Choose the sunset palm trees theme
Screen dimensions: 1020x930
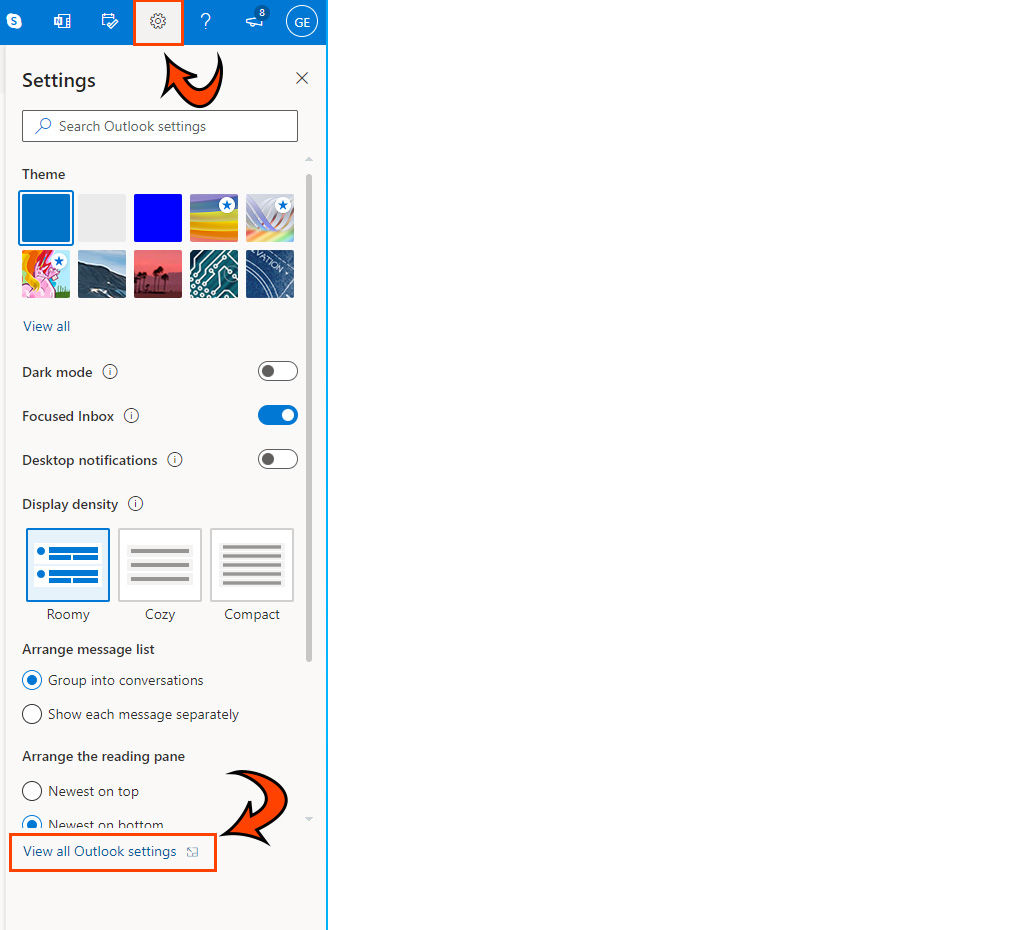(x=158, y=274)
